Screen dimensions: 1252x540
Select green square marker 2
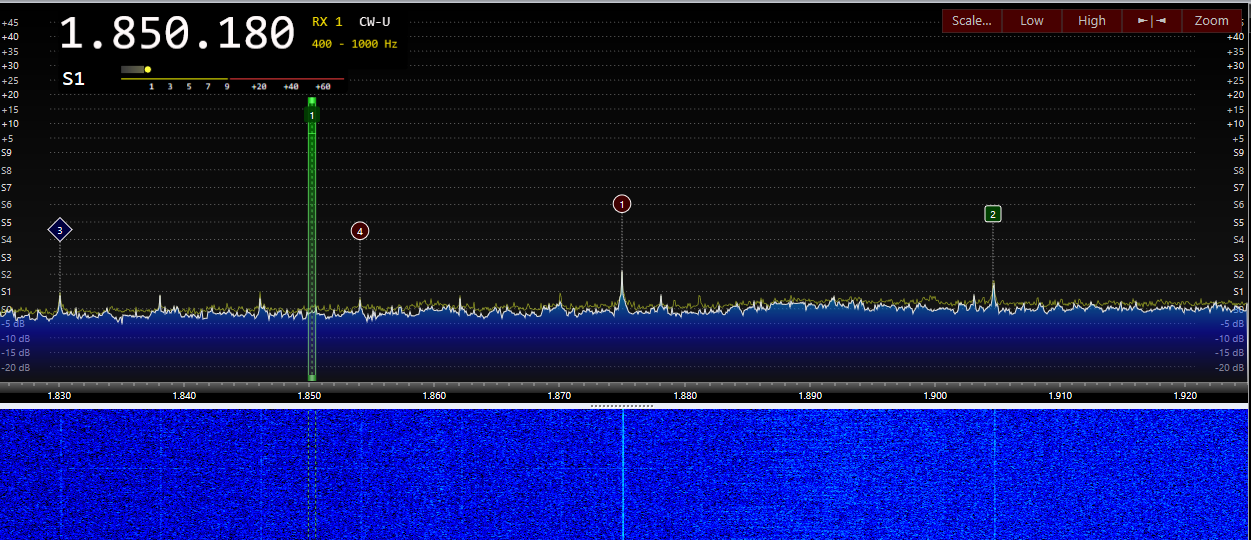[x=992, y=213]
